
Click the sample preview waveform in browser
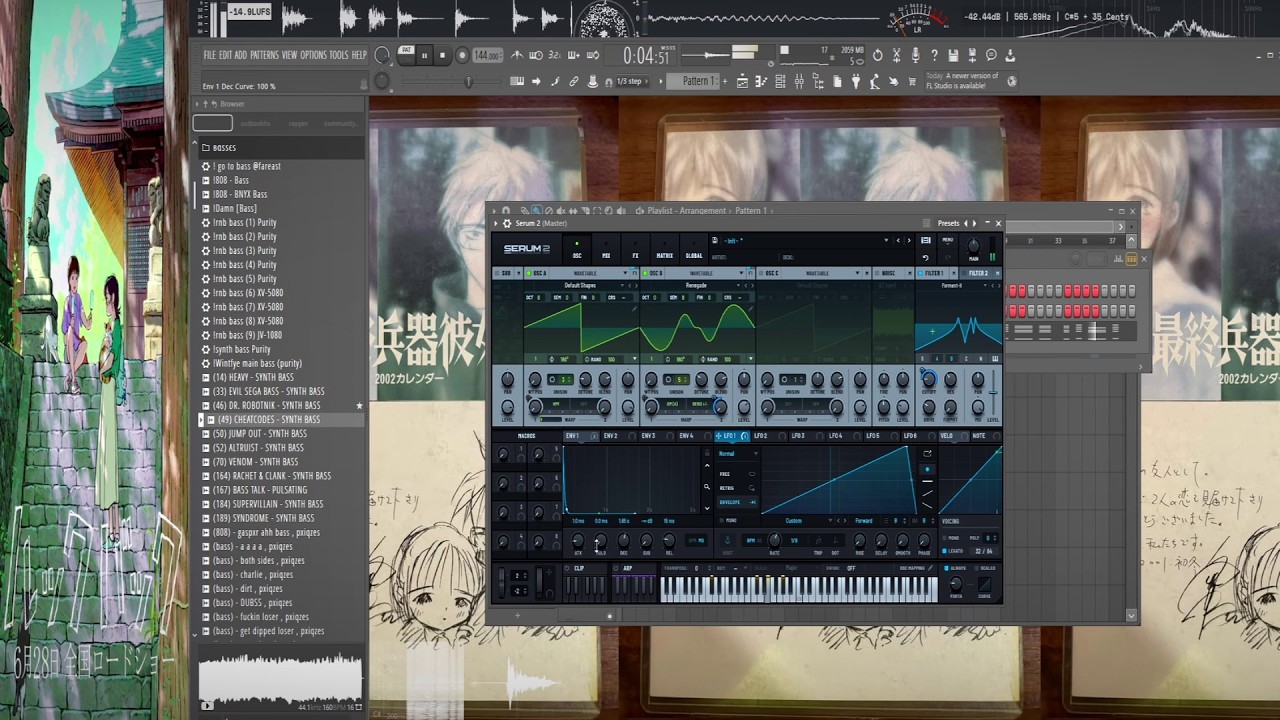(x=281, y=680)
